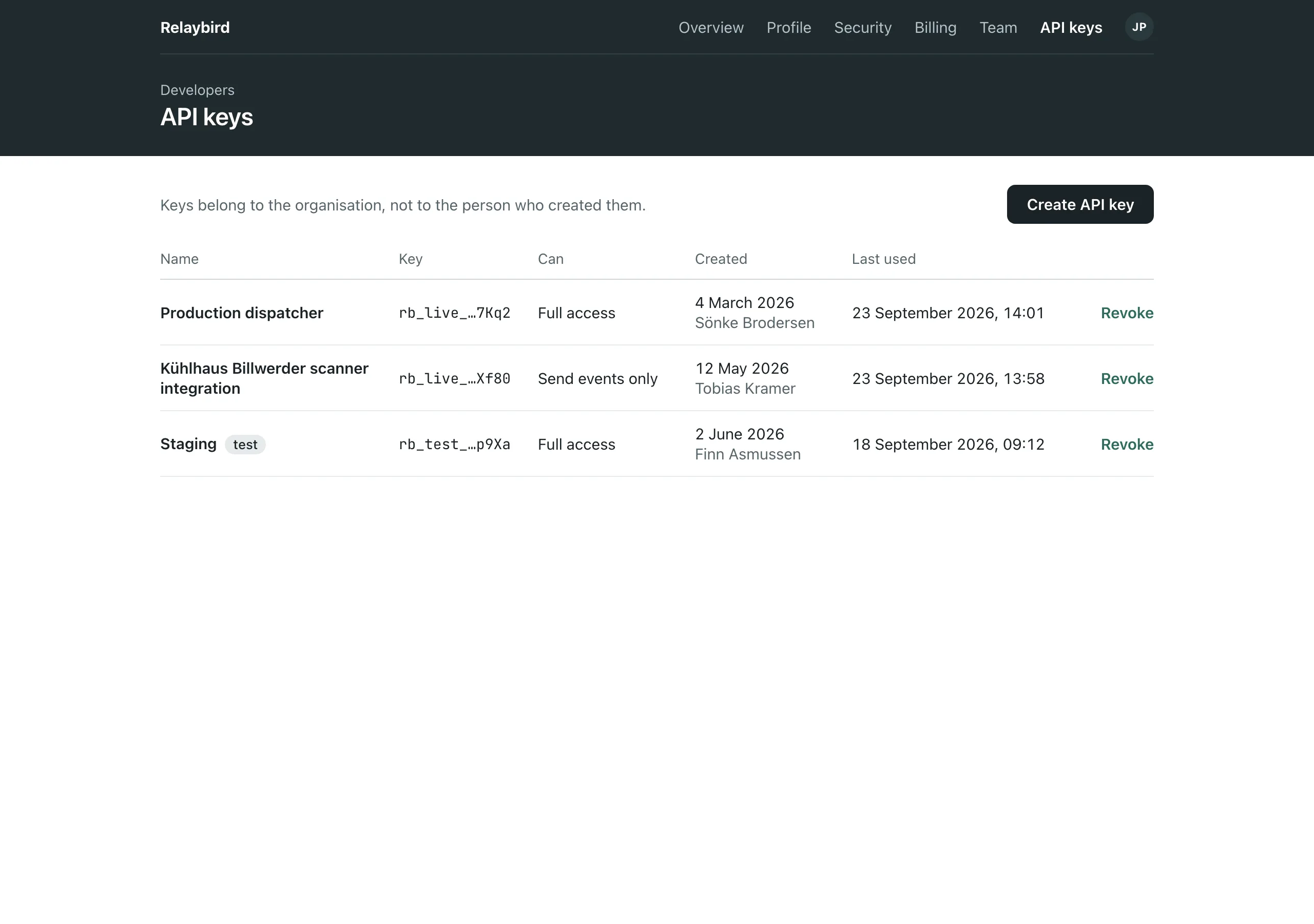
Task: Select key text rb_live_…Xf80
Action: tap(454, 378)
